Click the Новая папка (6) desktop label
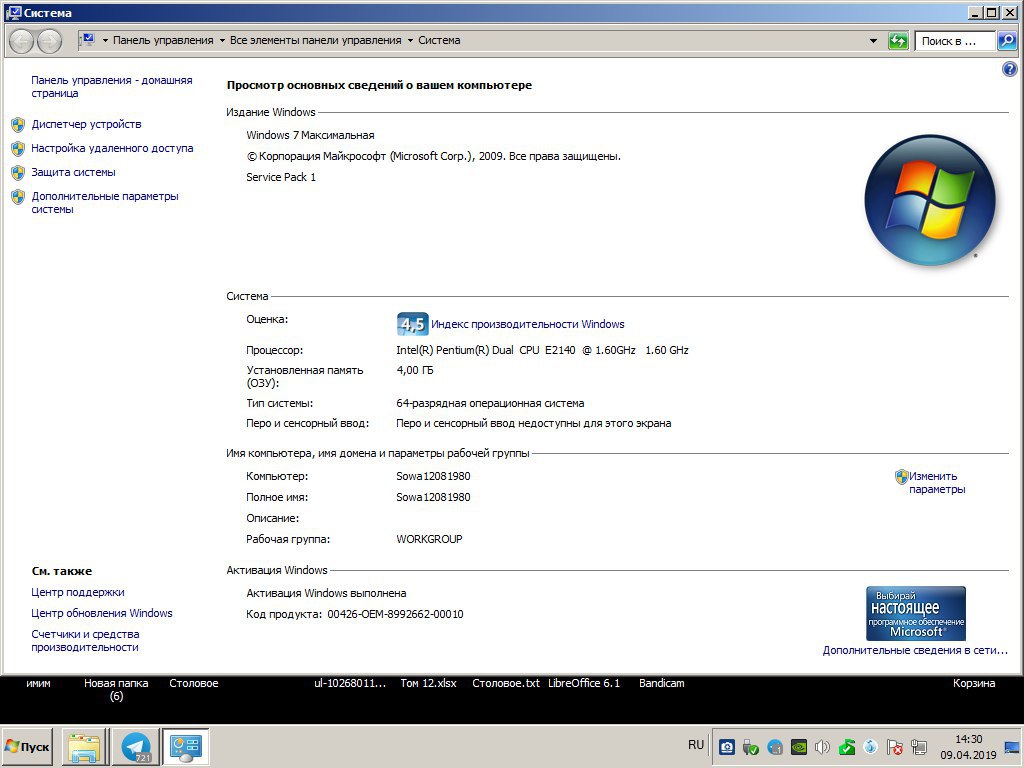The height and width of the screenshot is (768, 1024). 116,690
